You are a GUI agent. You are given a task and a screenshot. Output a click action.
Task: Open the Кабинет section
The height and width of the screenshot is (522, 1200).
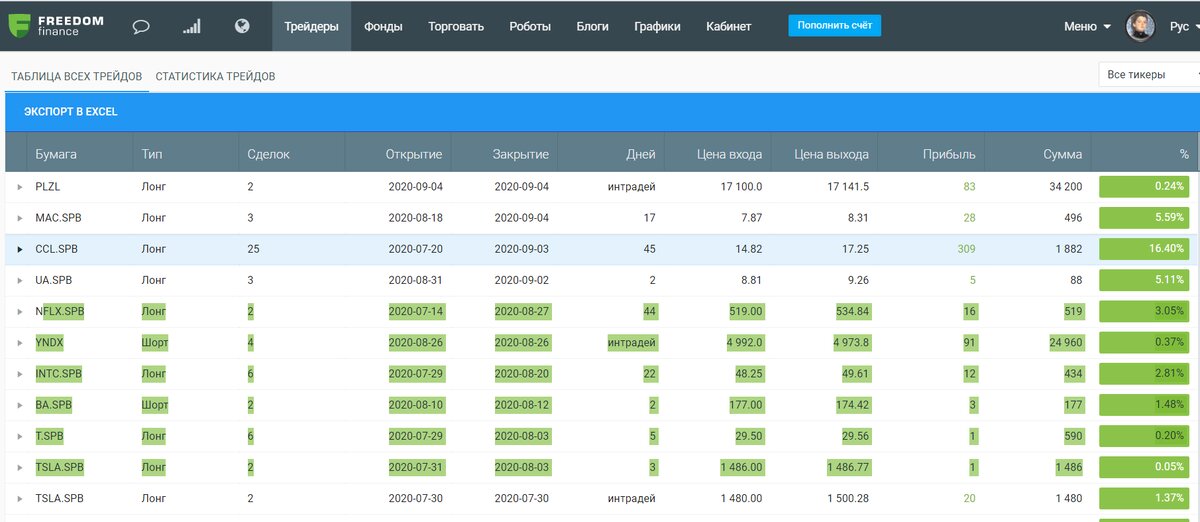click(728, 27)
